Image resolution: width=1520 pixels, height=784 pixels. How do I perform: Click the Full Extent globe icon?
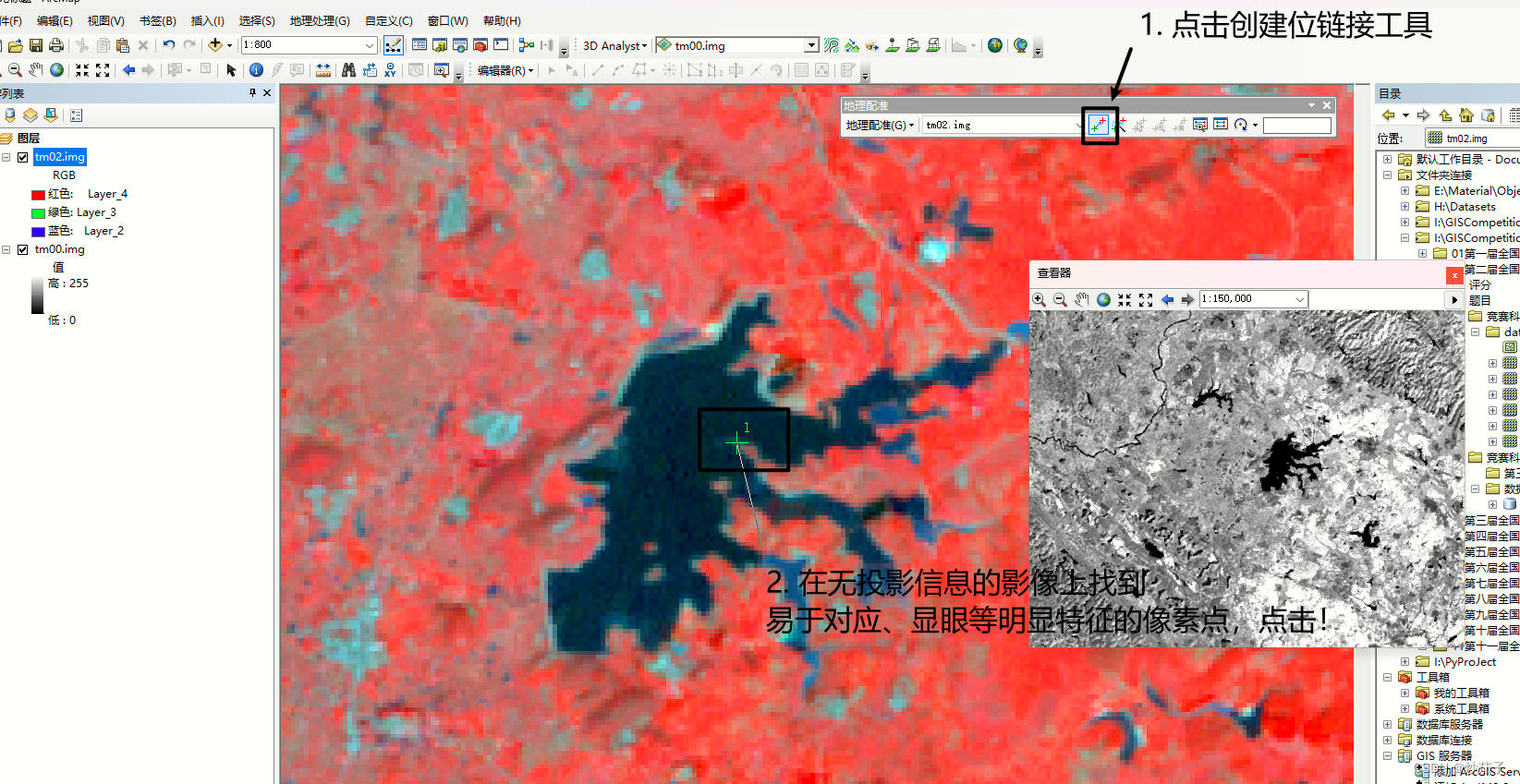(x=56, y=70)
